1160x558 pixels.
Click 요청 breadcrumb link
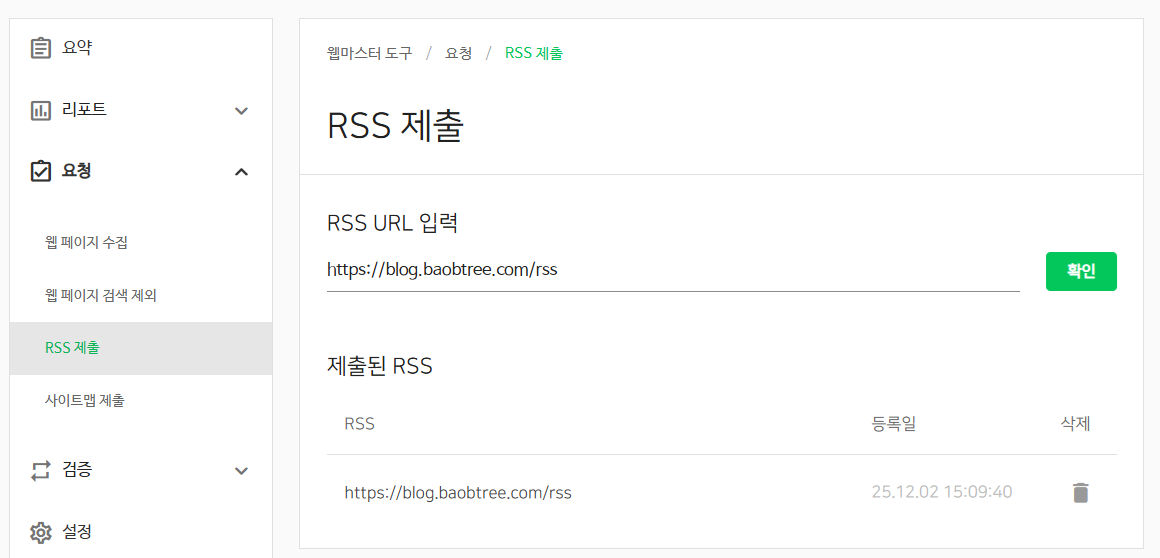pos(459,53)
